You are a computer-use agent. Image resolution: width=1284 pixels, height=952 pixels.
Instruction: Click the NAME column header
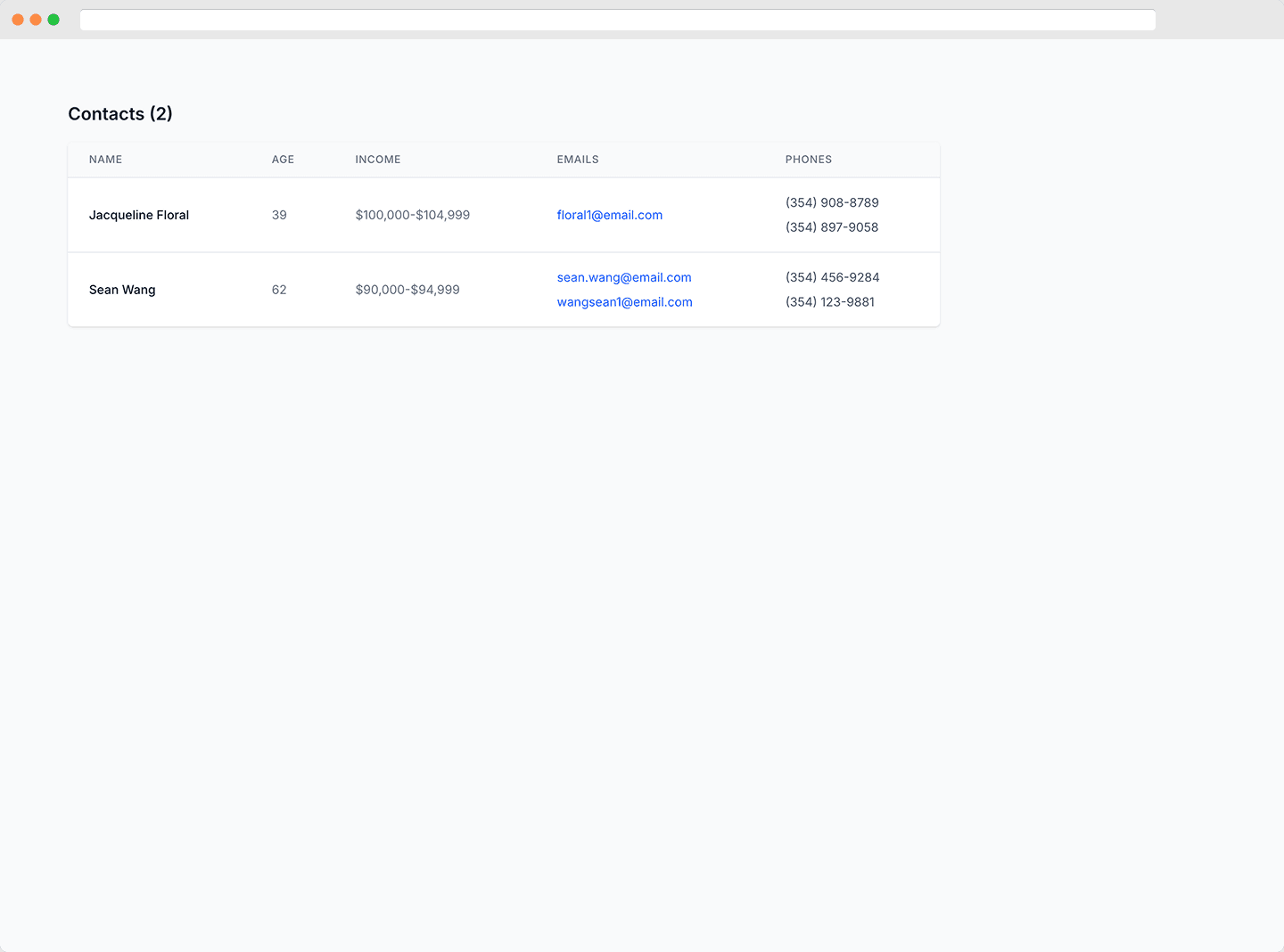pos(105,160)
